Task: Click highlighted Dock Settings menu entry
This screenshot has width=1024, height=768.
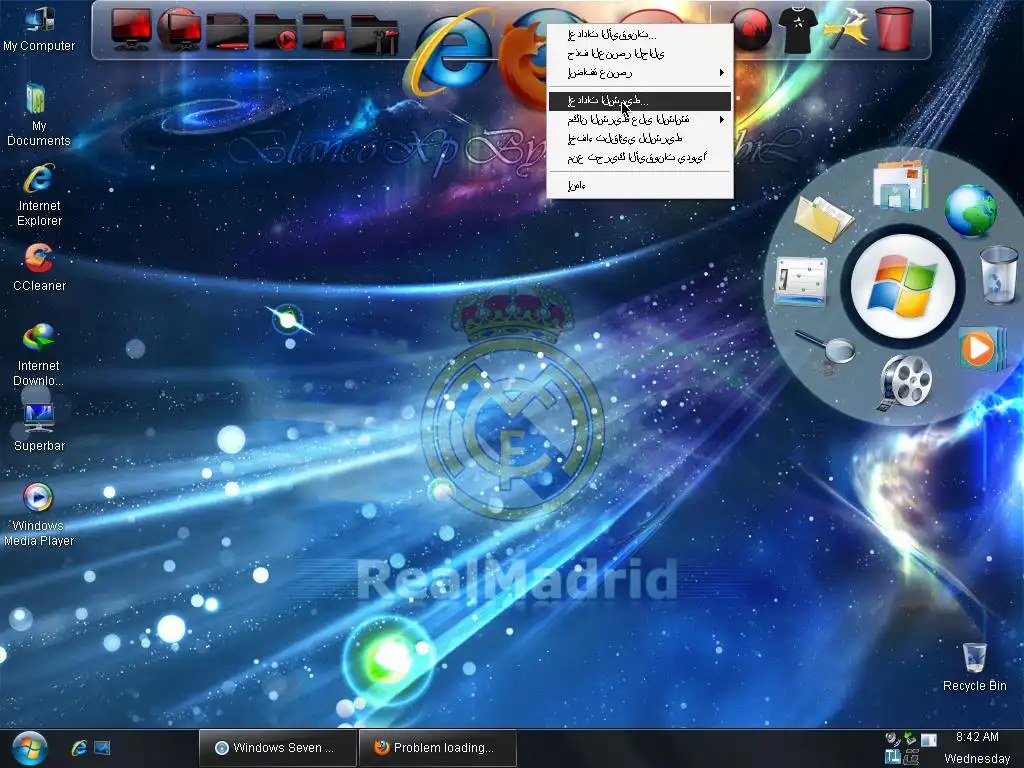Action: click(x=639, y=101)
